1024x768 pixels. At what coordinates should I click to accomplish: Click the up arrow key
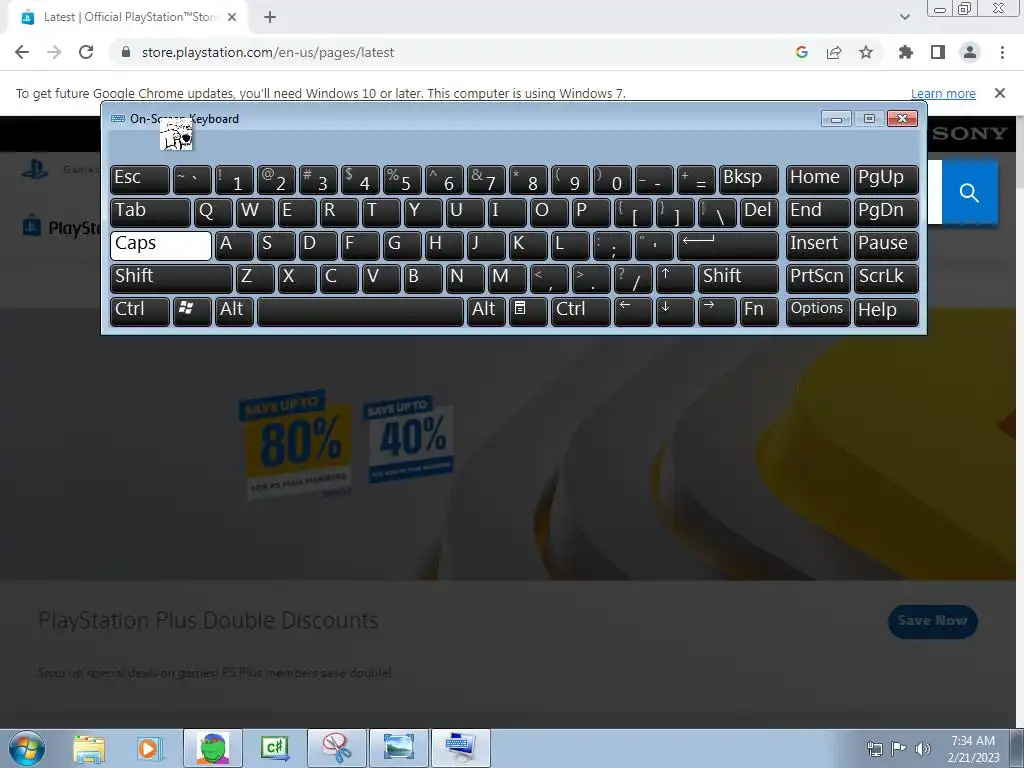click(675, 278)
